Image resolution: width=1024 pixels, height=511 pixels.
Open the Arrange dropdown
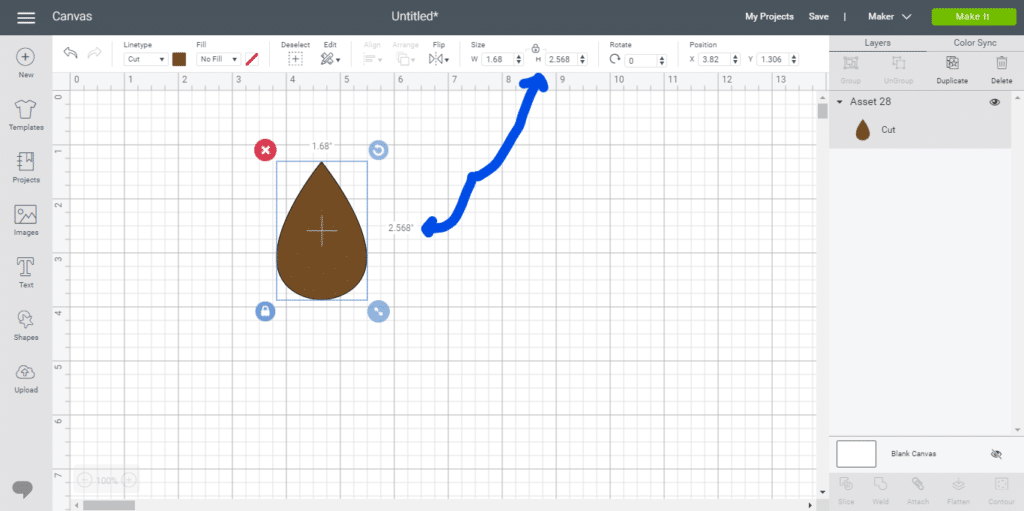406,59
